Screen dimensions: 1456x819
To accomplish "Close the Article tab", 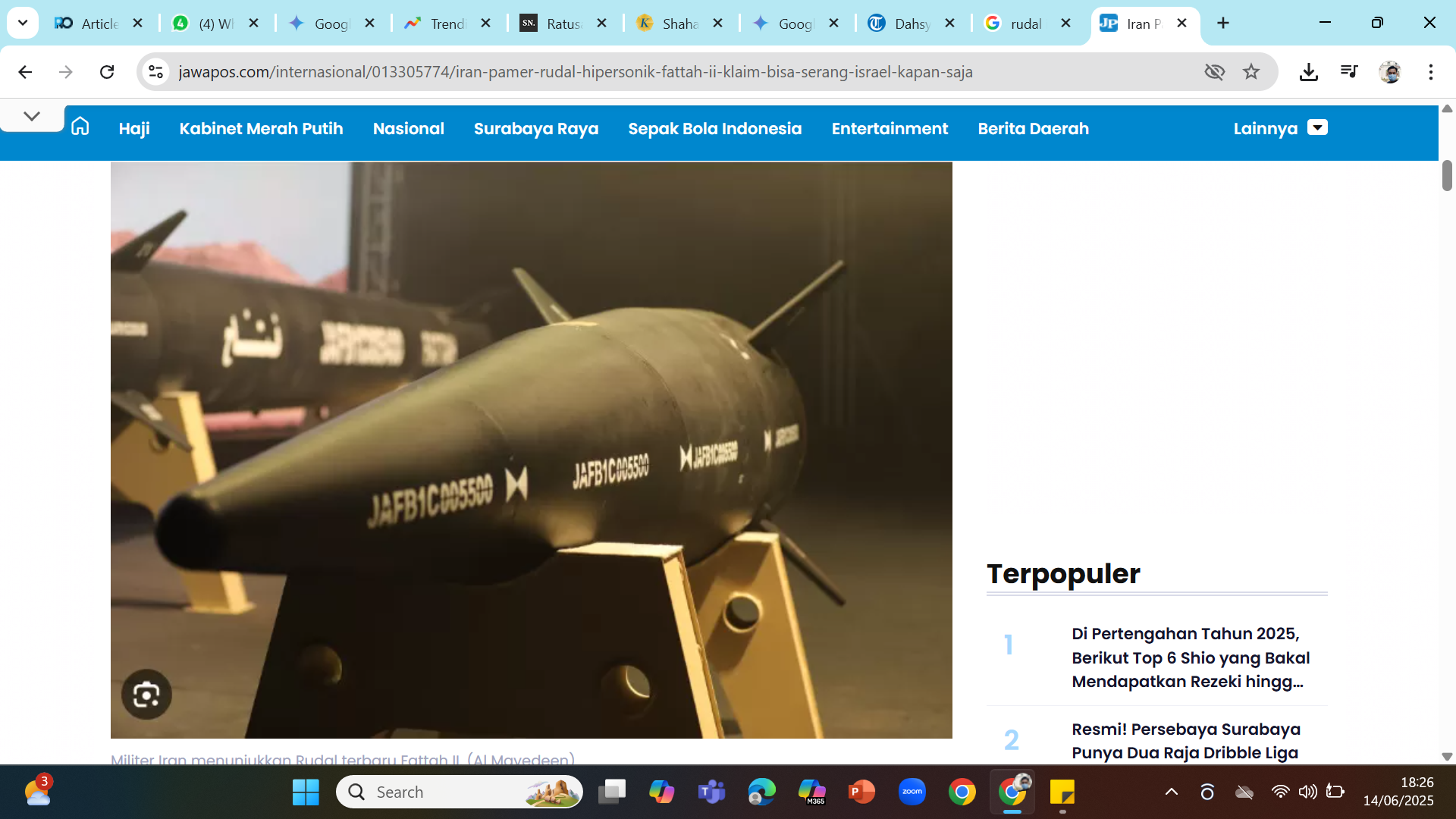I will 137,24.
